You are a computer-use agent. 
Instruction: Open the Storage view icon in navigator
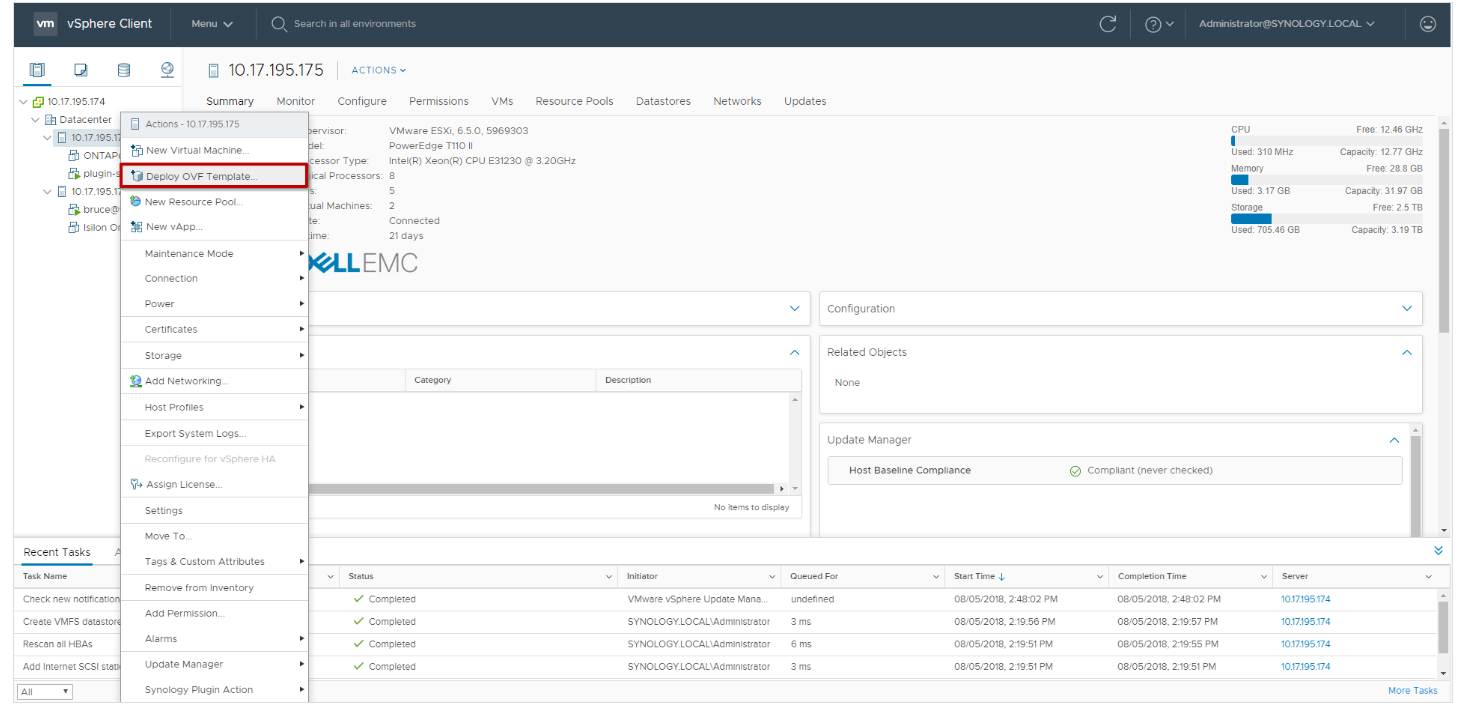[x=124, y=70]
